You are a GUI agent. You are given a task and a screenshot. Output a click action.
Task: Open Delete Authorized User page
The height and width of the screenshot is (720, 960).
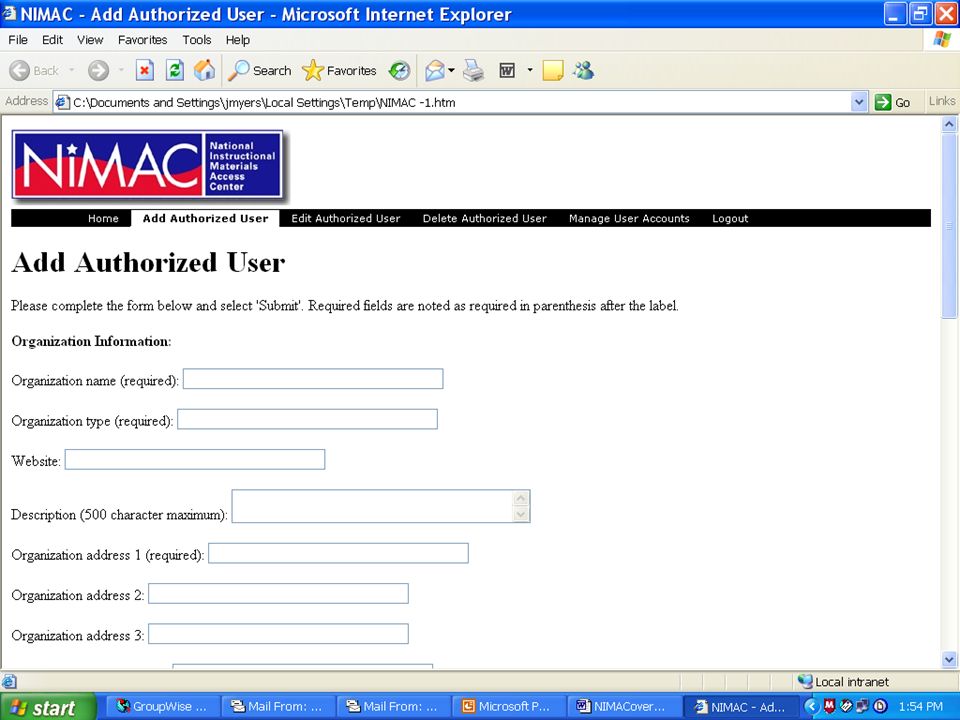(484, 219)
